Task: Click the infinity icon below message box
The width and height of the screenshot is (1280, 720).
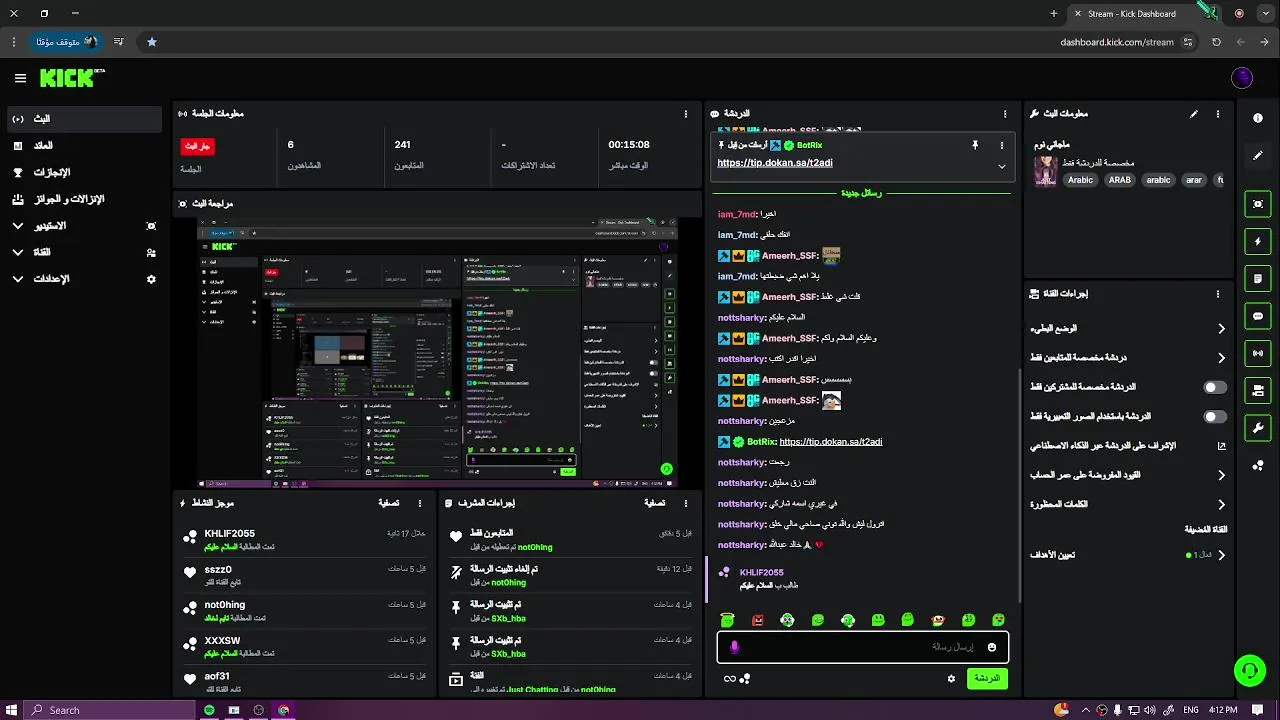Action: [x=730, y=679]
